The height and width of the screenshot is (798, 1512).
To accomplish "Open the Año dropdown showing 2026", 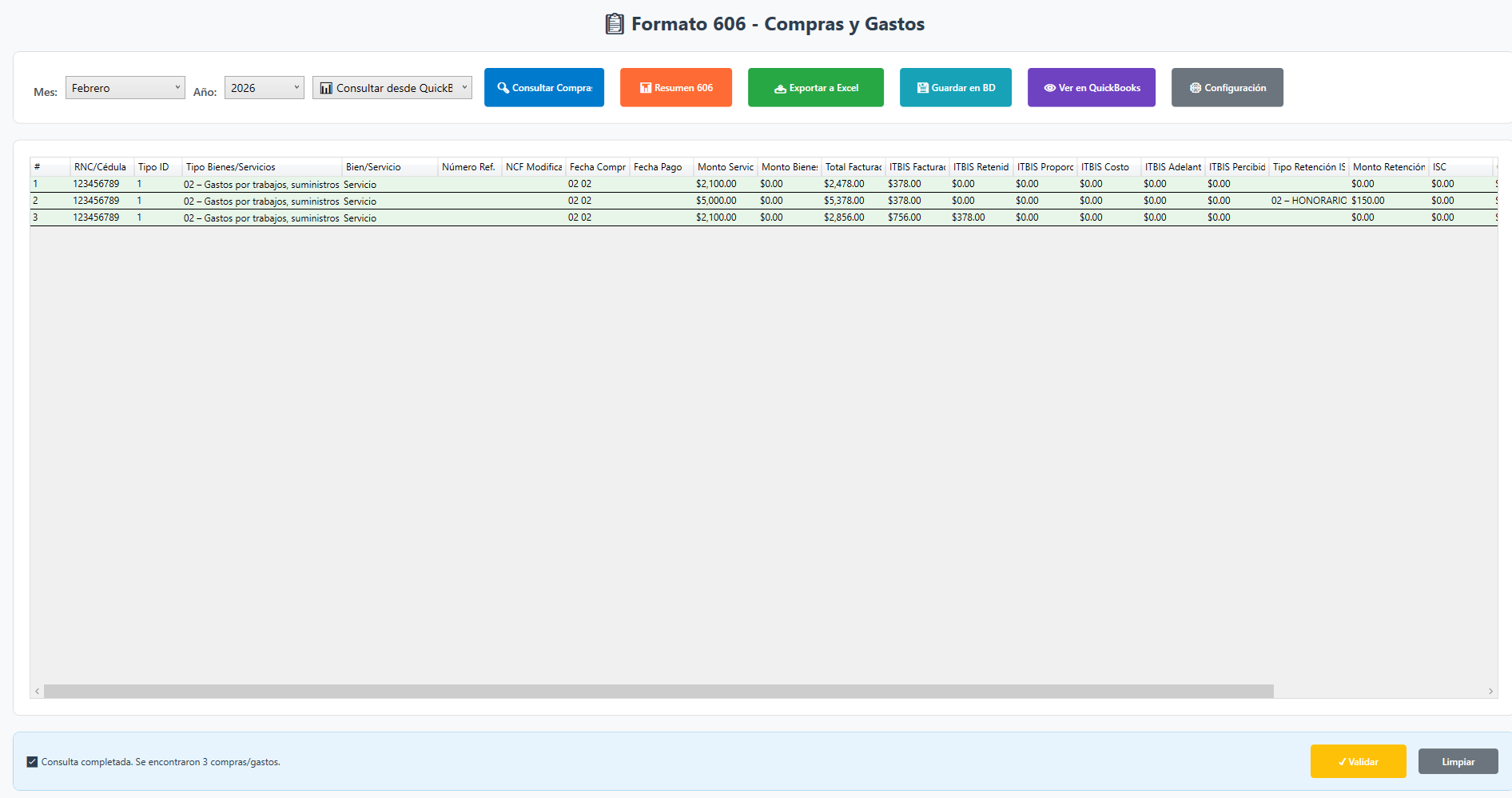I will [x=264, y=88].
